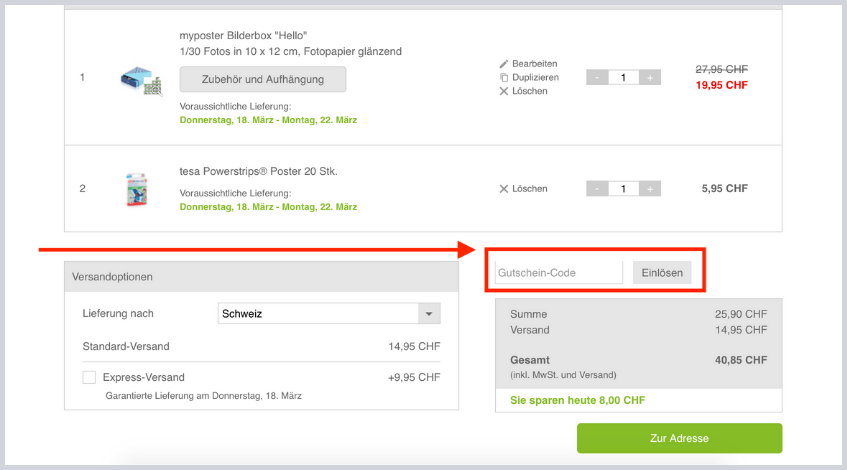
Task: Decrease Bilderbox quantity with minus button
Action: pos(597,77)
